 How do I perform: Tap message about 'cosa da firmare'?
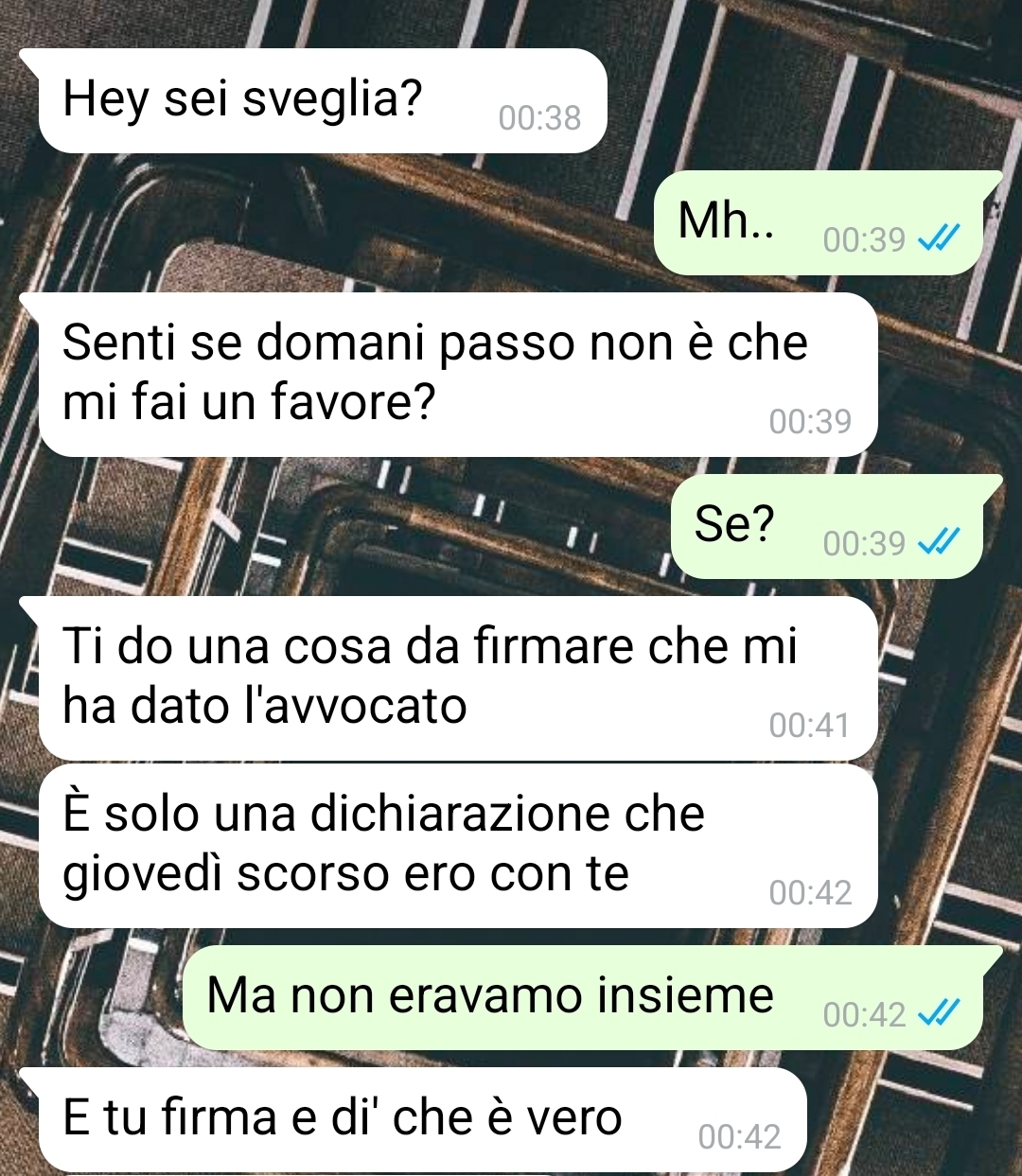[457, 677]
